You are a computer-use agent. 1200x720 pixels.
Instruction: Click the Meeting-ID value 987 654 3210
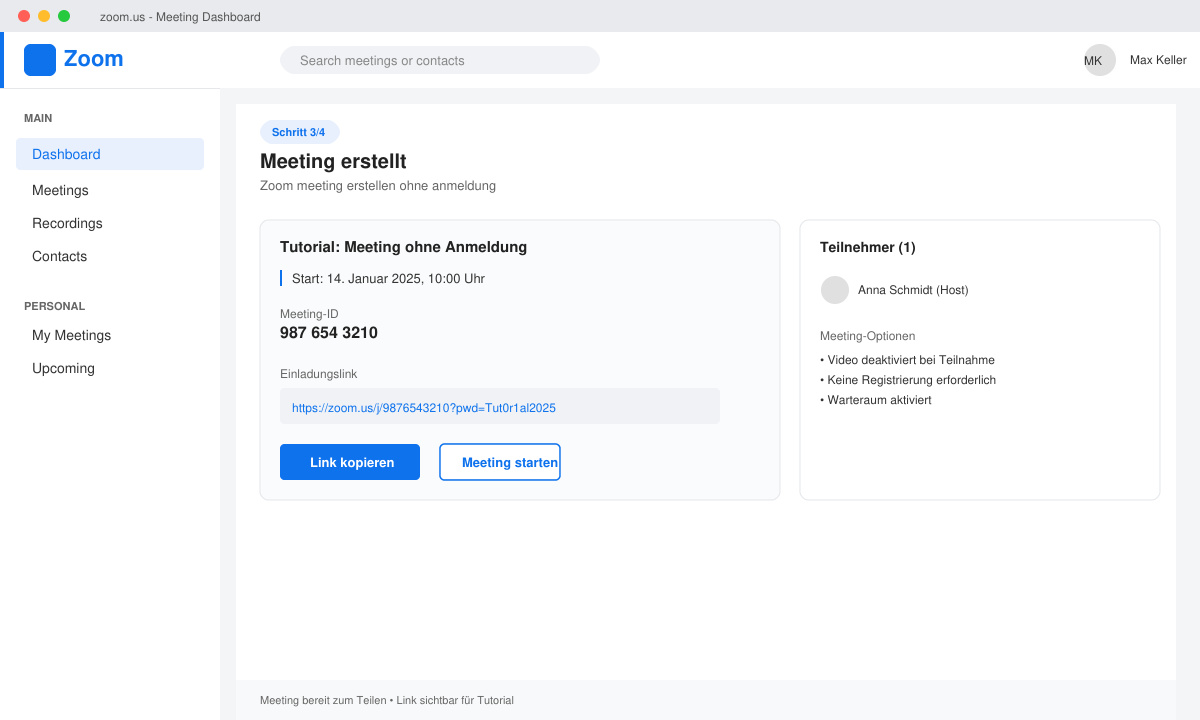pos(329,333)
